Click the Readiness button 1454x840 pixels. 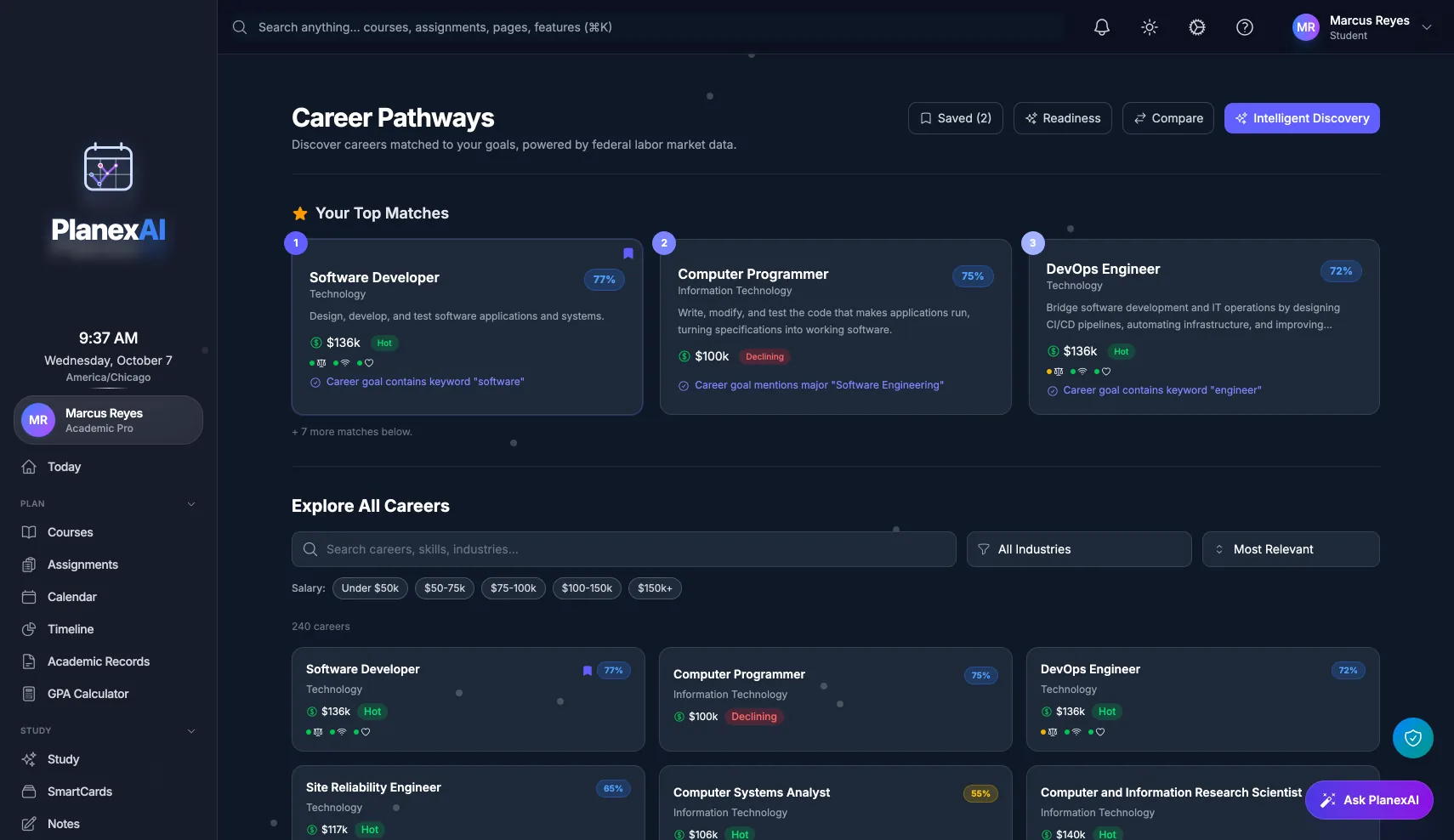coord(1063,118)
